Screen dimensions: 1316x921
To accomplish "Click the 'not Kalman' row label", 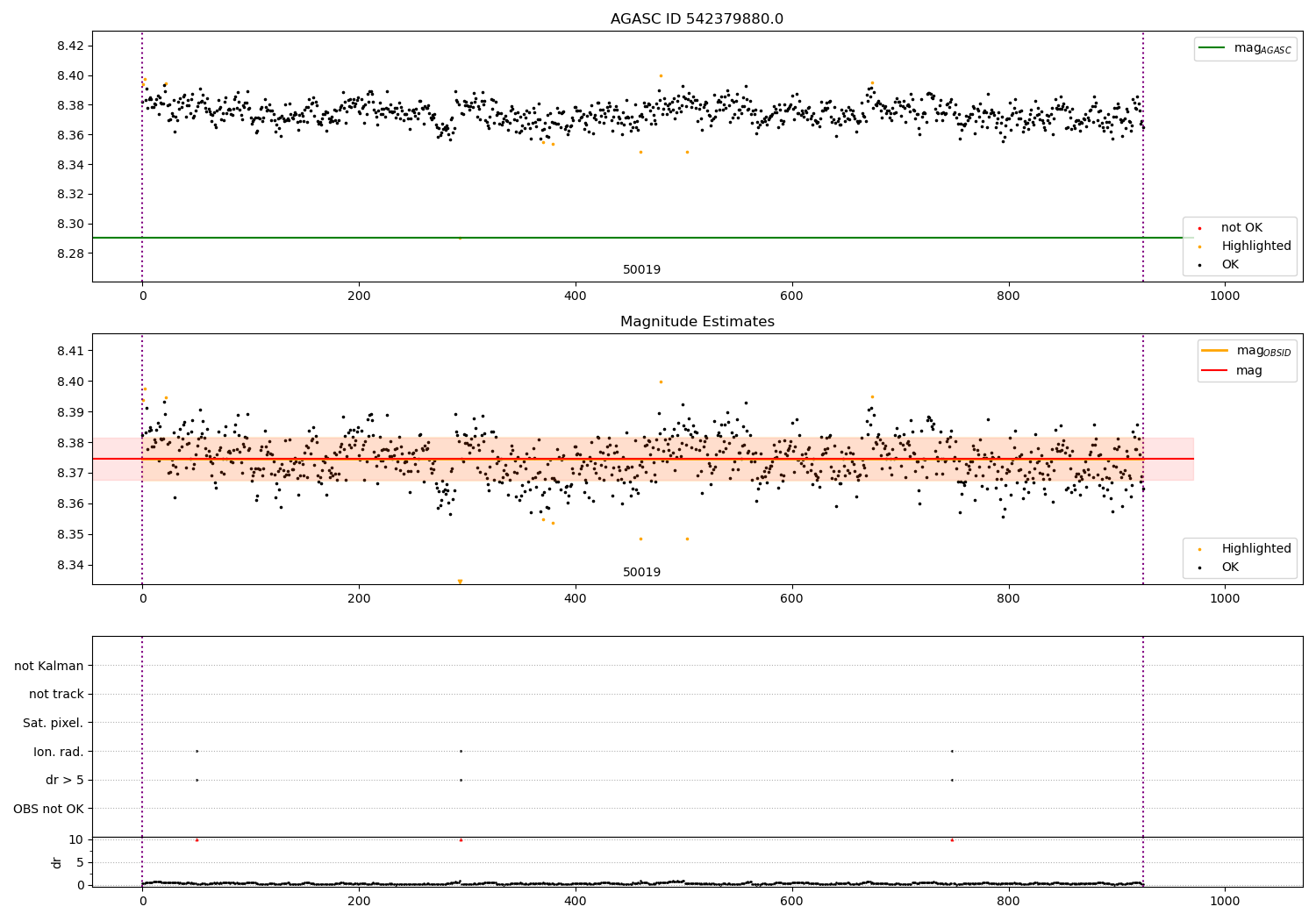I will pos(49,666).
